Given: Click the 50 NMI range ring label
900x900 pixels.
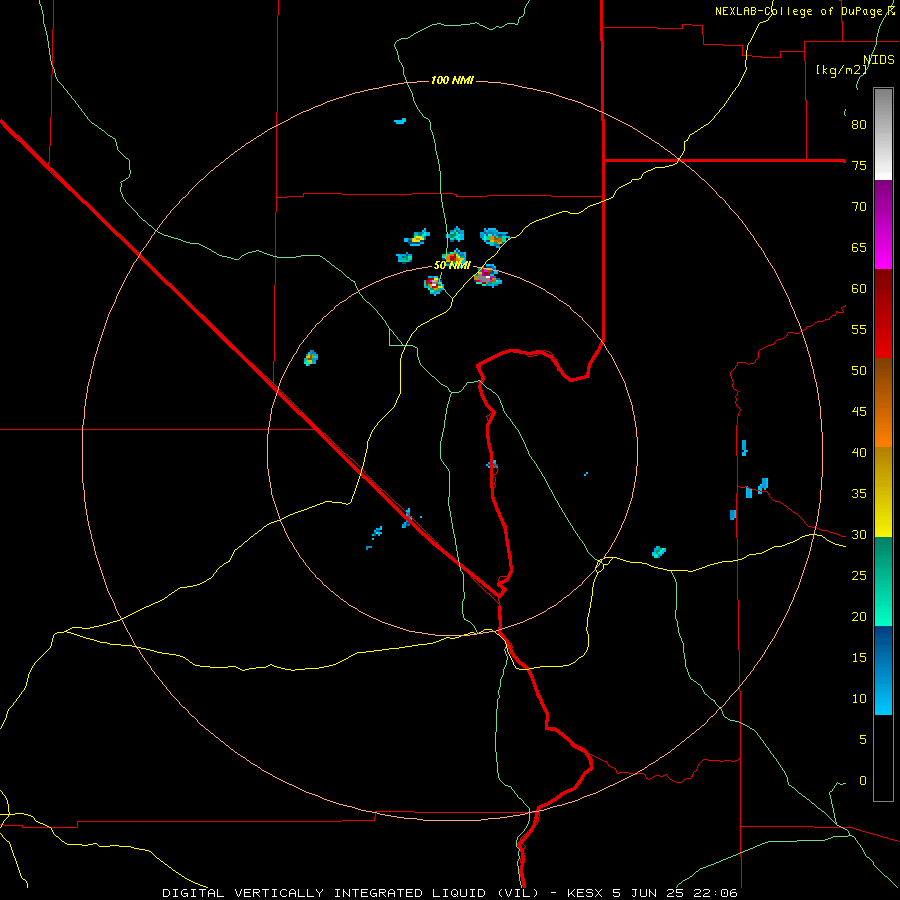Looking at the screenshot, I should coord(452,265).
